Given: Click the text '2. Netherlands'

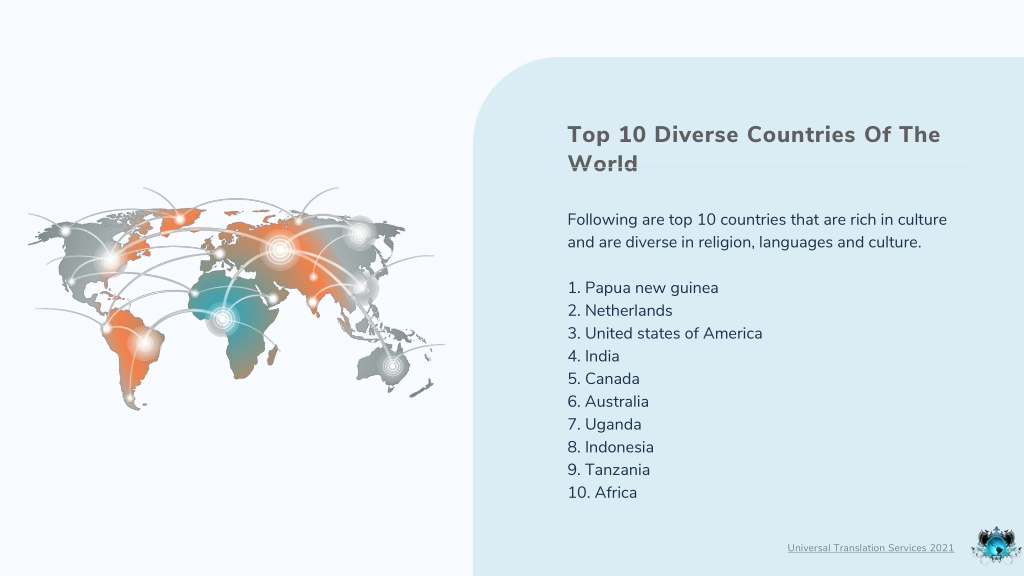Looking at the screenshot, I should (620, 311).
